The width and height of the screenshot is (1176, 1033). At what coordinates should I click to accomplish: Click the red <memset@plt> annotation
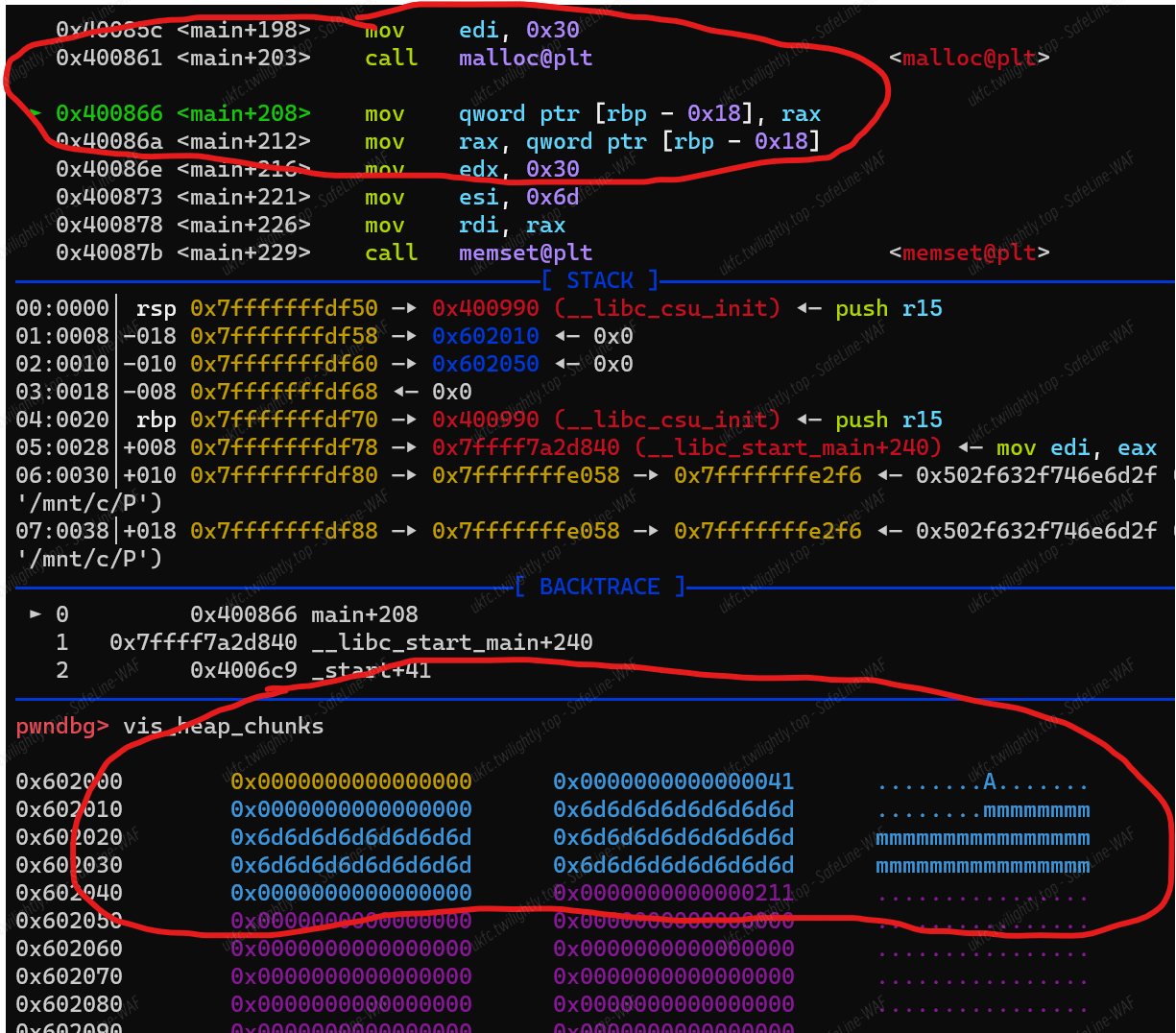pyautogui.click(x=969, y=252)
